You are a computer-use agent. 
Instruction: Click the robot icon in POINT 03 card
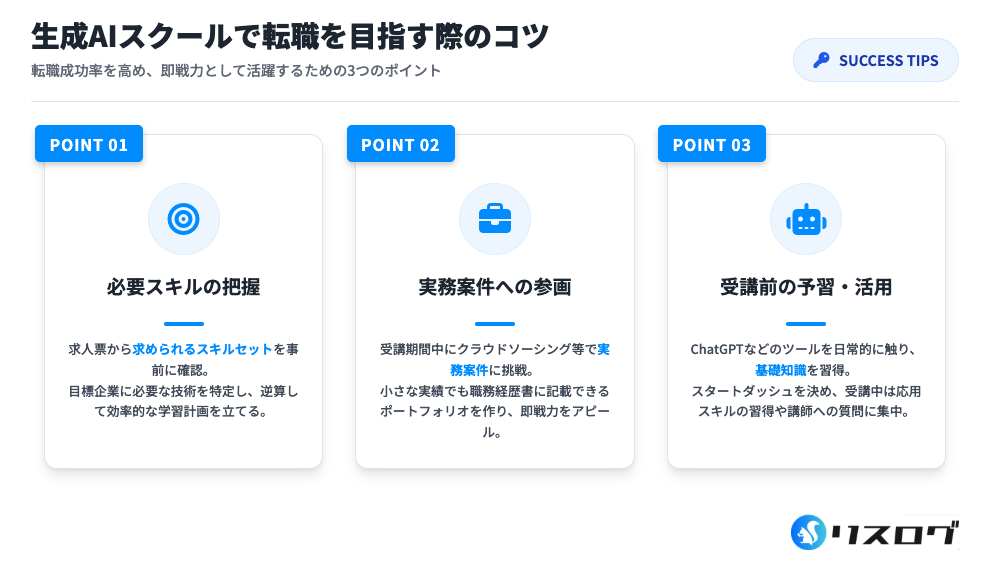click(806, 219)
